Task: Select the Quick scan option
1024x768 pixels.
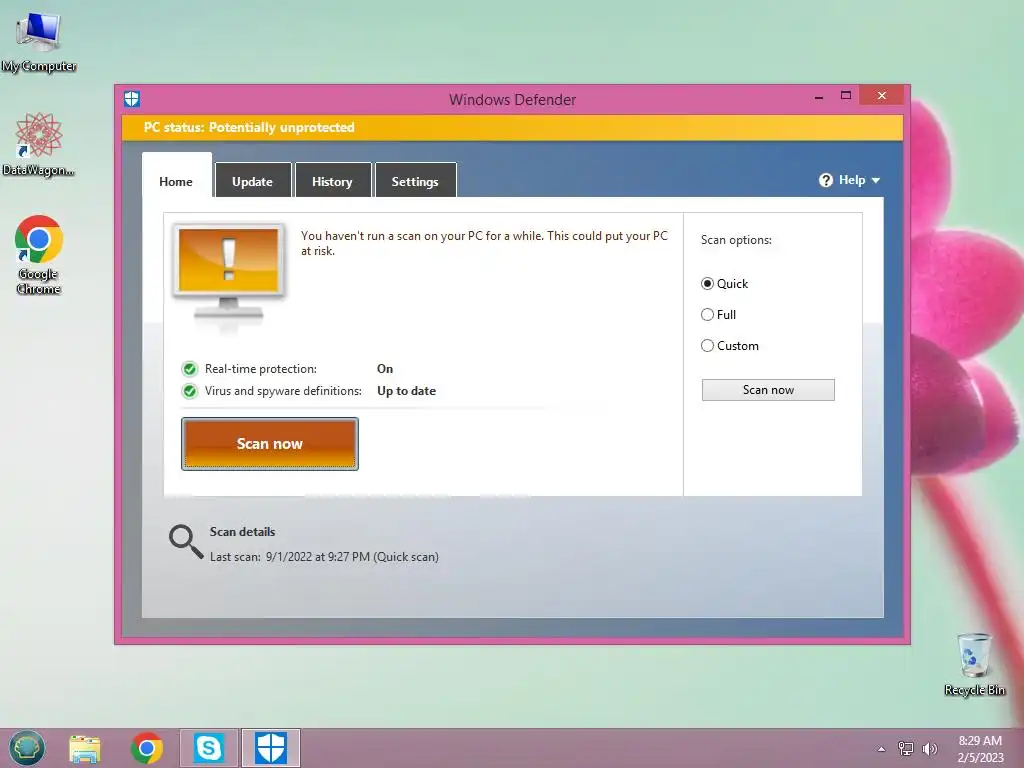Action: click(x=724, y=283)
